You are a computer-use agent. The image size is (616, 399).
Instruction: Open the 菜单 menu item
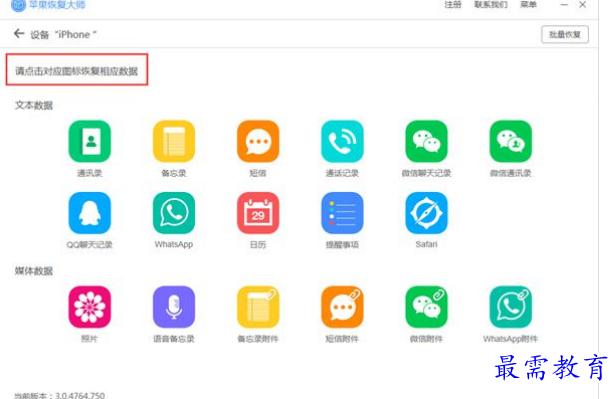click(x=528, y=5)
